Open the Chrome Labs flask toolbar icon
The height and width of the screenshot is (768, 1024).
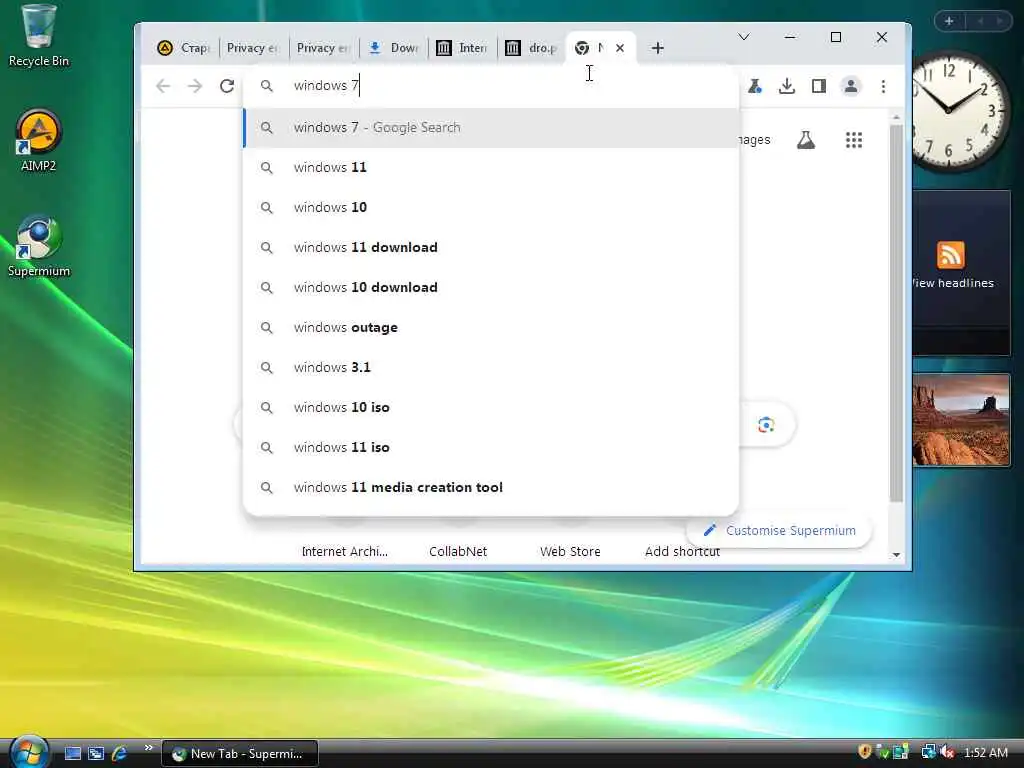click(755, 86)
